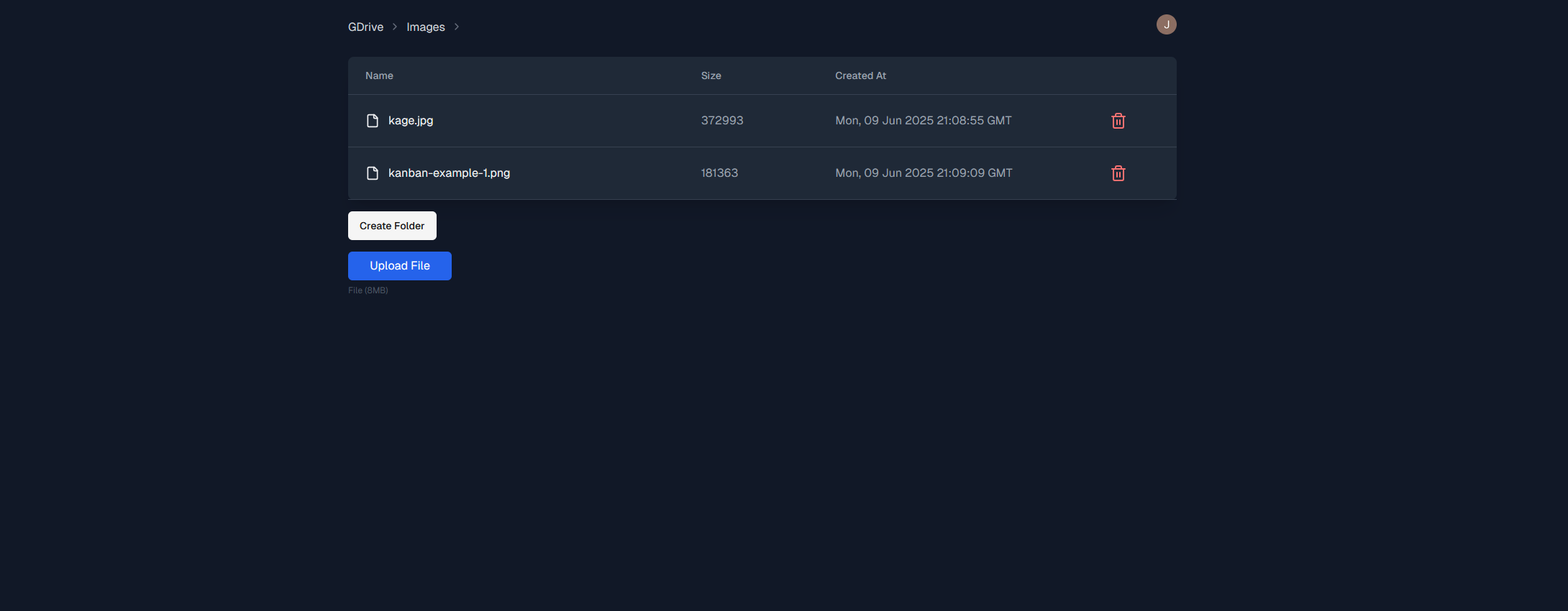Delete the kage.jpg file
Image resolution: width=1568 pixels, height=611 pixels.
click(x=1118, y=121)
